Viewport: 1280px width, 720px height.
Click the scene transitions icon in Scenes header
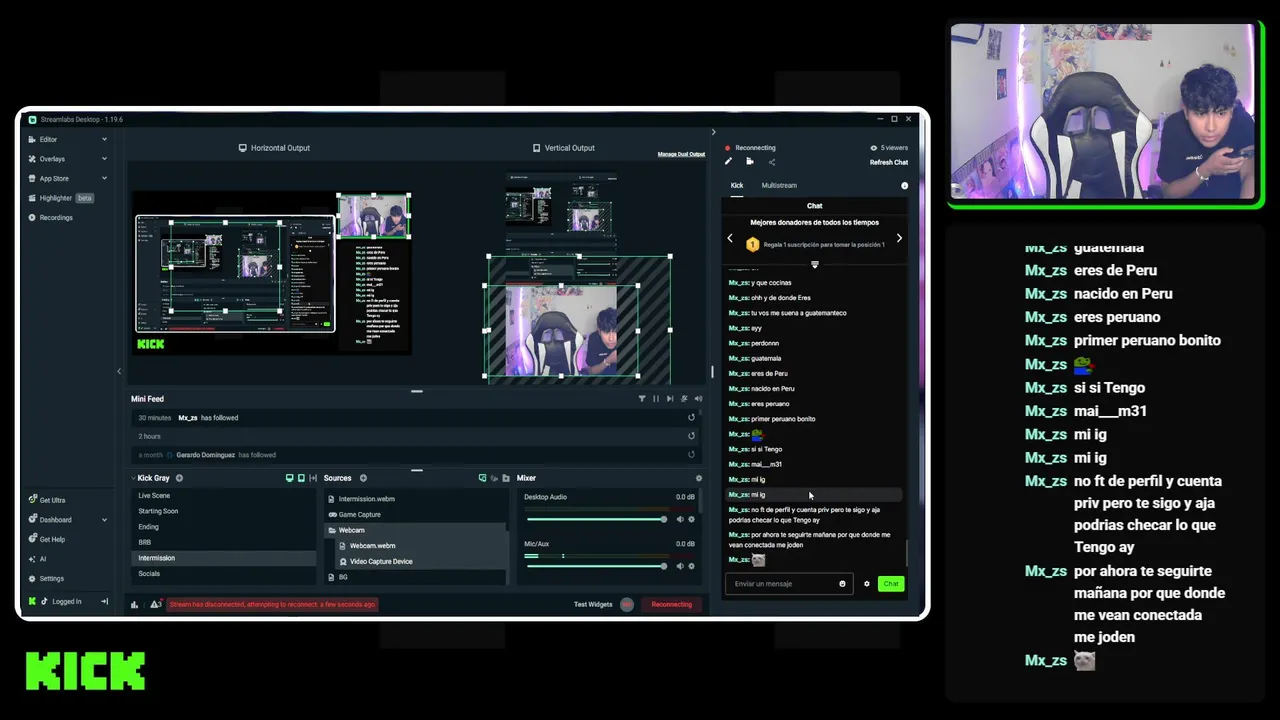(313, 478)
